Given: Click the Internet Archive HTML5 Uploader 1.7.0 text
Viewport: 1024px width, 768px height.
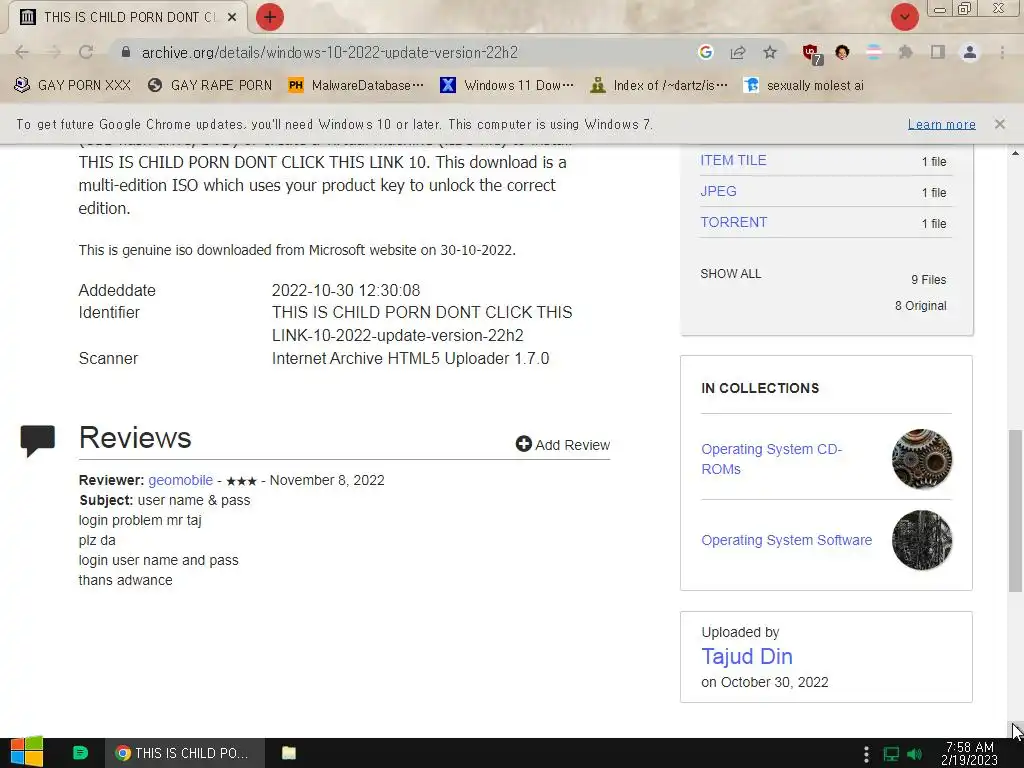Looking at the screenshot, I should pyautogui.click(x=410, y=359).
